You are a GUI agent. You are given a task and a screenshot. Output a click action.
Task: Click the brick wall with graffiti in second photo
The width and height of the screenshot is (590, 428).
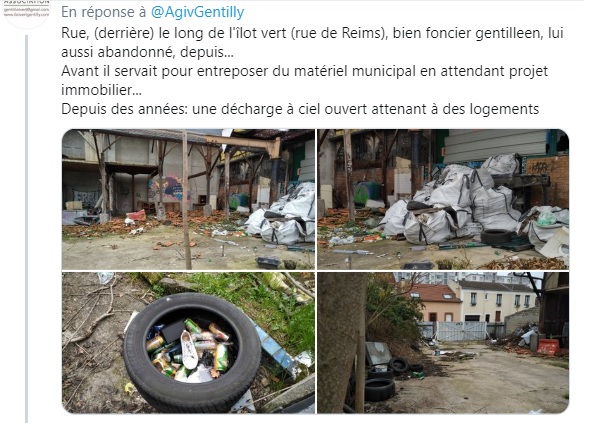pyautogui.click(x=547, y=182)
